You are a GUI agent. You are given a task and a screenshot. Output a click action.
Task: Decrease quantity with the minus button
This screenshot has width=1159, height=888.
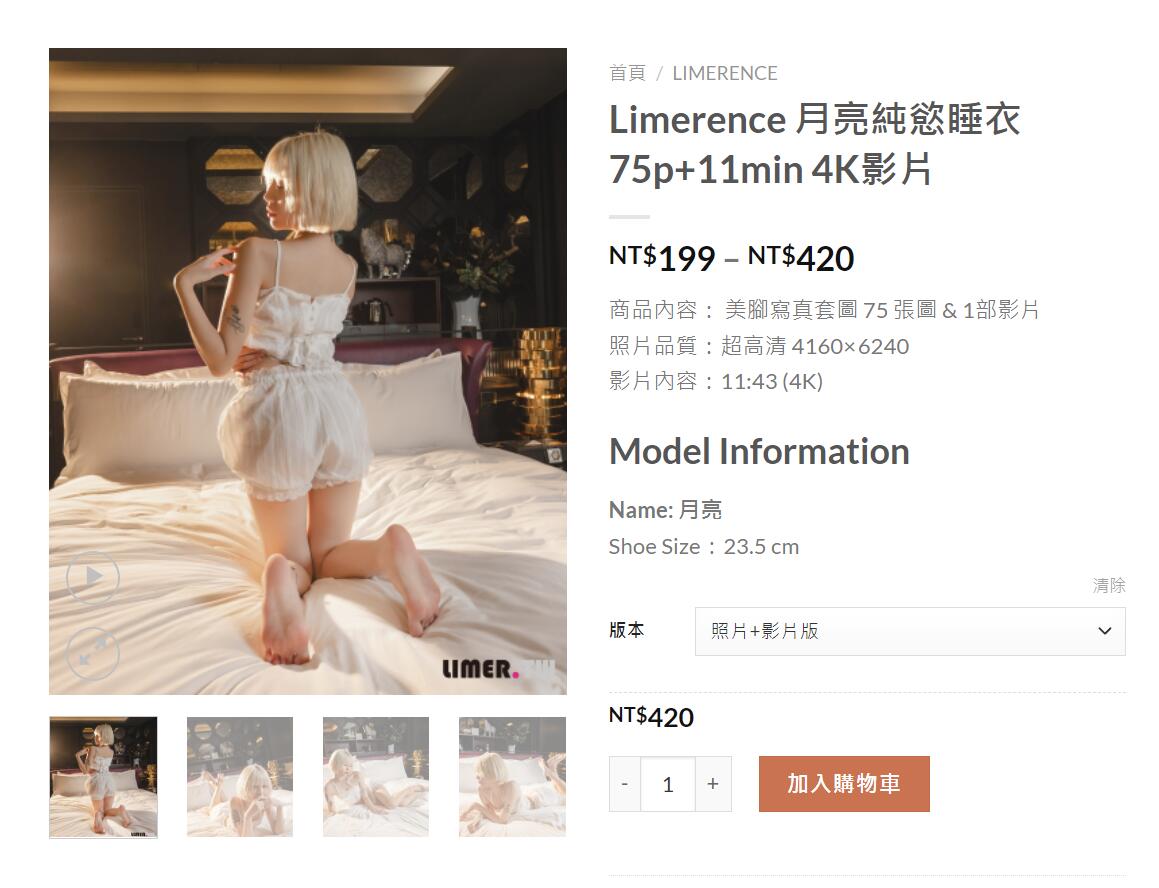pos(625,784)
